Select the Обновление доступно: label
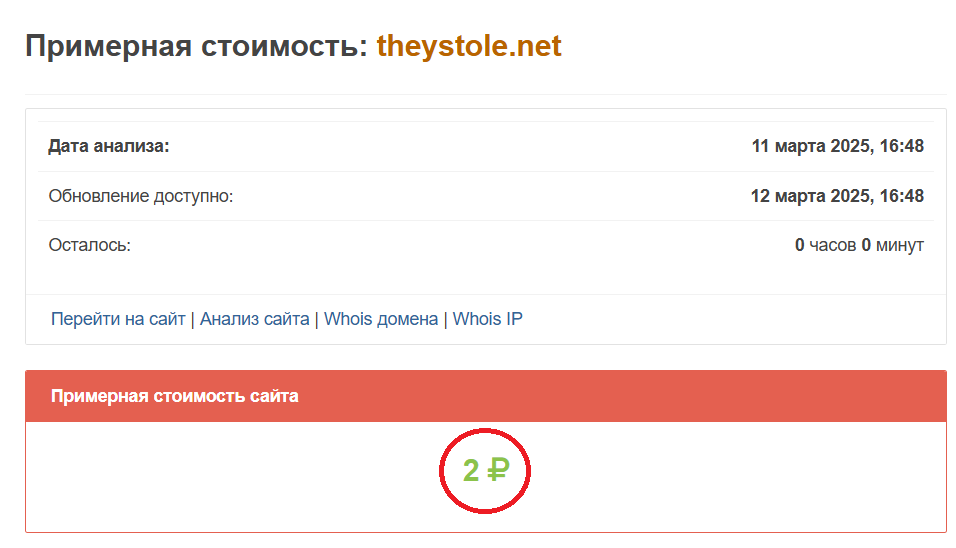Screen dimensions: 956x548 (141, 196)
